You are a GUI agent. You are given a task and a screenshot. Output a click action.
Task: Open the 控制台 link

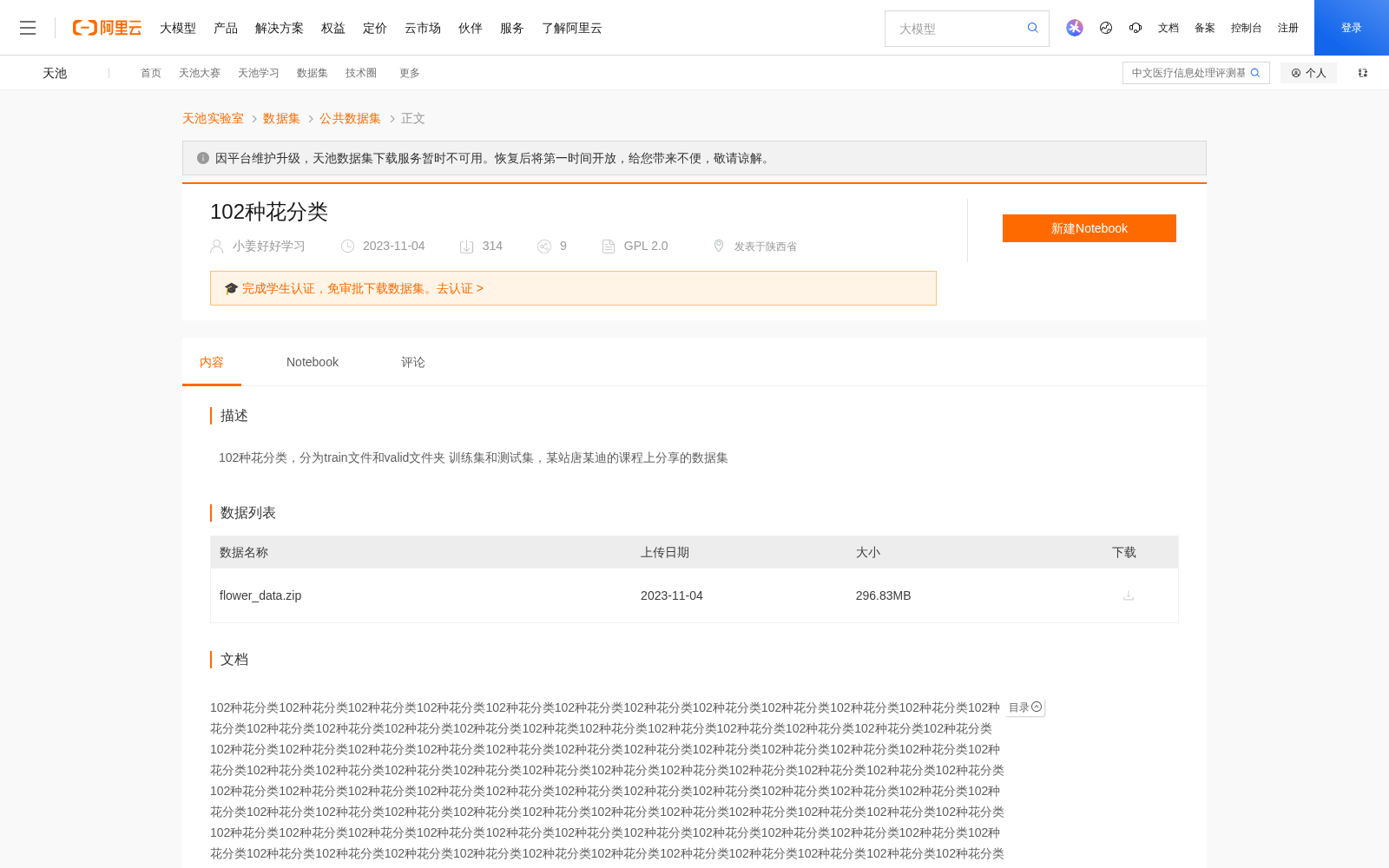pyautogui.click(x=1247, y=28)
